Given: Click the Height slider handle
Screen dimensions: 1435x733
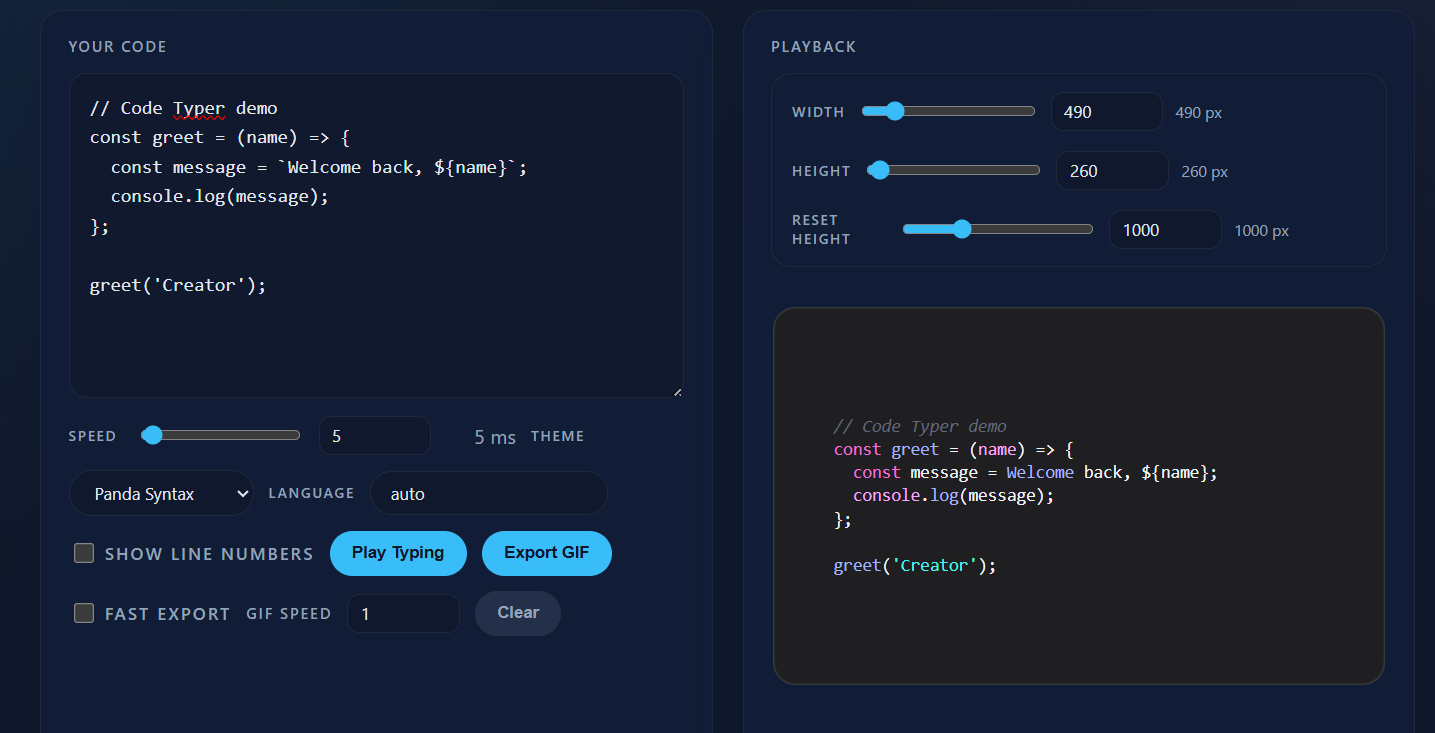Looking at the screenshot, I should (879, 170).
